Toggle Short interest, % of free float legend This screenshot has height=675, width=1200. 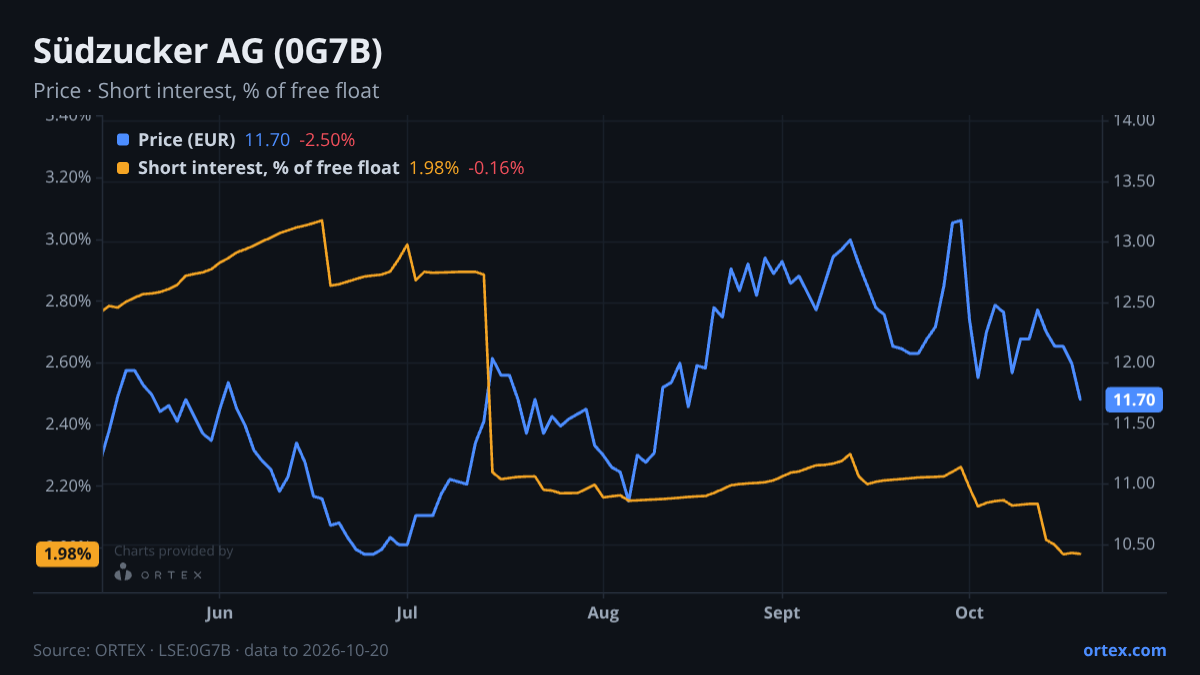(268, 168)
